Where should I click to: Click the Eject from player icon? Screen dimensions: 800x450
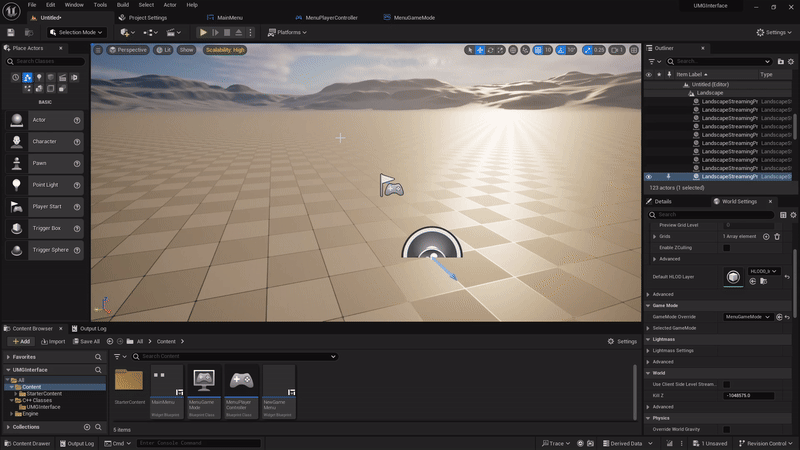pyautogui.click(x=238, y=32)
